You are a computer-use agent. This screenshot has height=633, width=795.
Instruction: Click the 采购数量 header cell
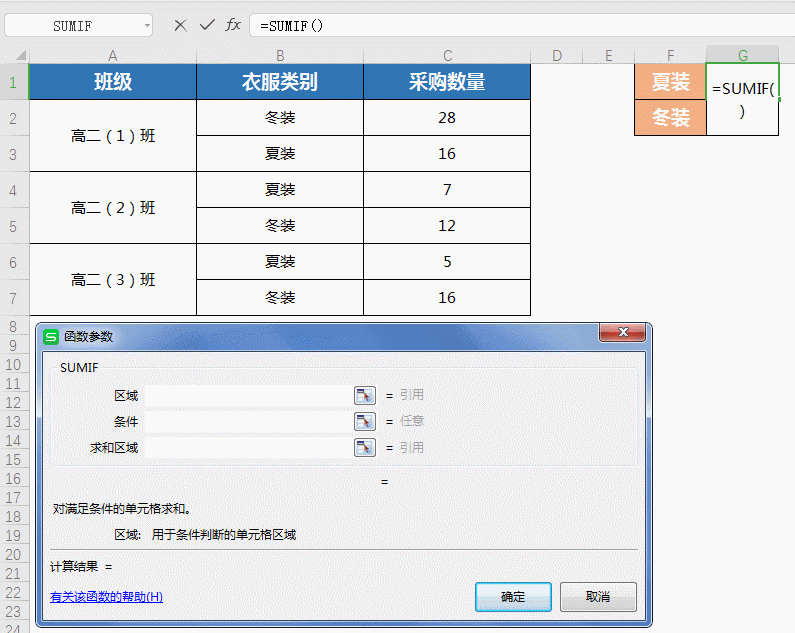(447, 82)
